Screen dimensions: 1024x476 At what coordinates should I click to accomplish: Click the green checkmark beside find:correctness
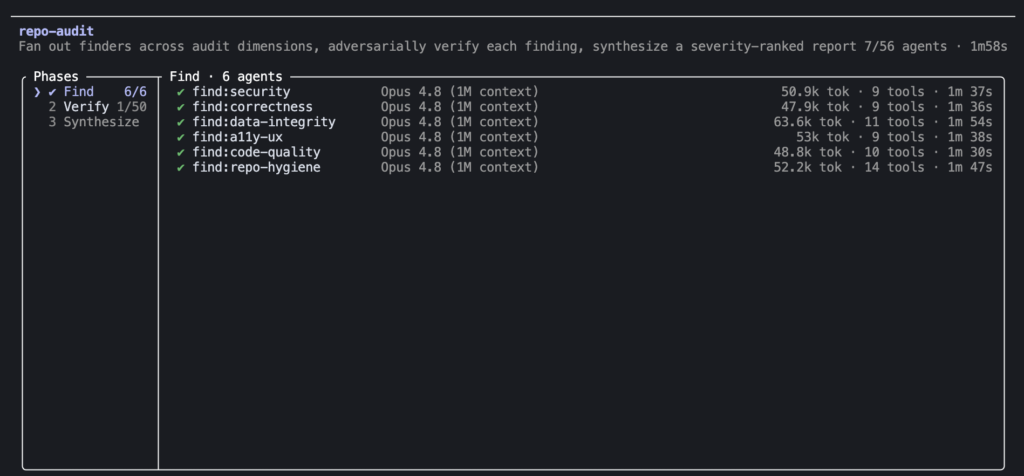(x=181, y=107)
